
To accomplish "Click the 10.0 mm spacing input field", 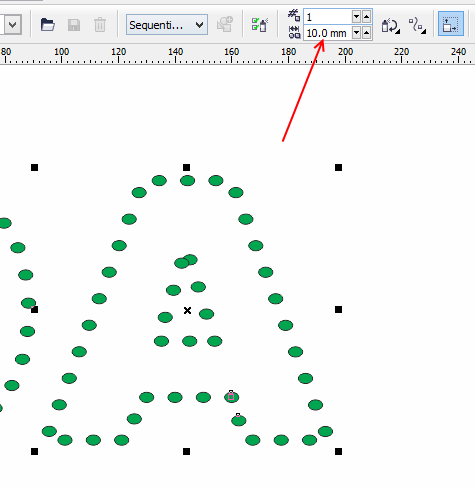I will tap(328, 33).
